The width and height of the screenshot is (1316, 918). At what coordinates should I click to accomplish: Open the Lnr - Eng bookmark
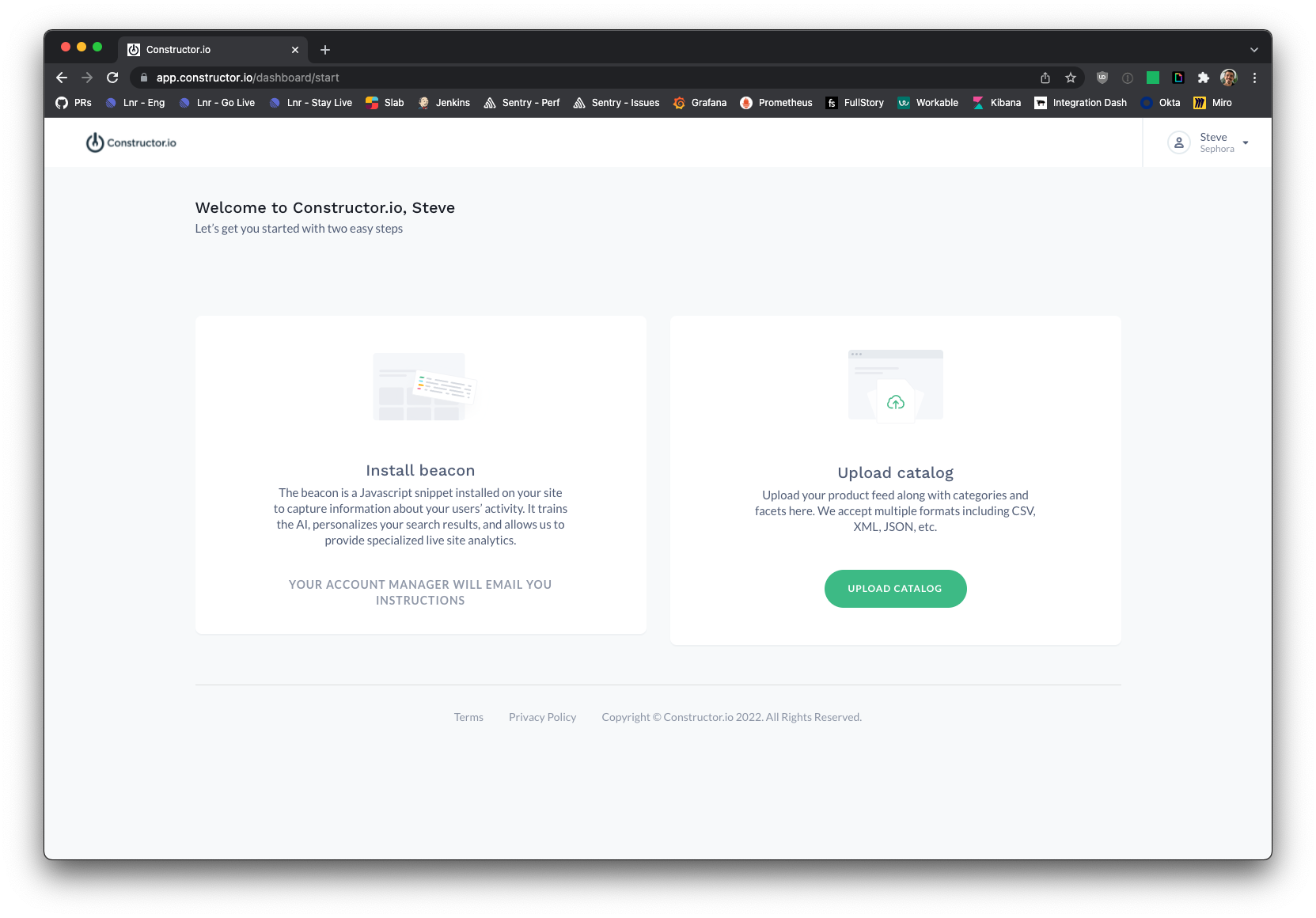click(135, 103)
